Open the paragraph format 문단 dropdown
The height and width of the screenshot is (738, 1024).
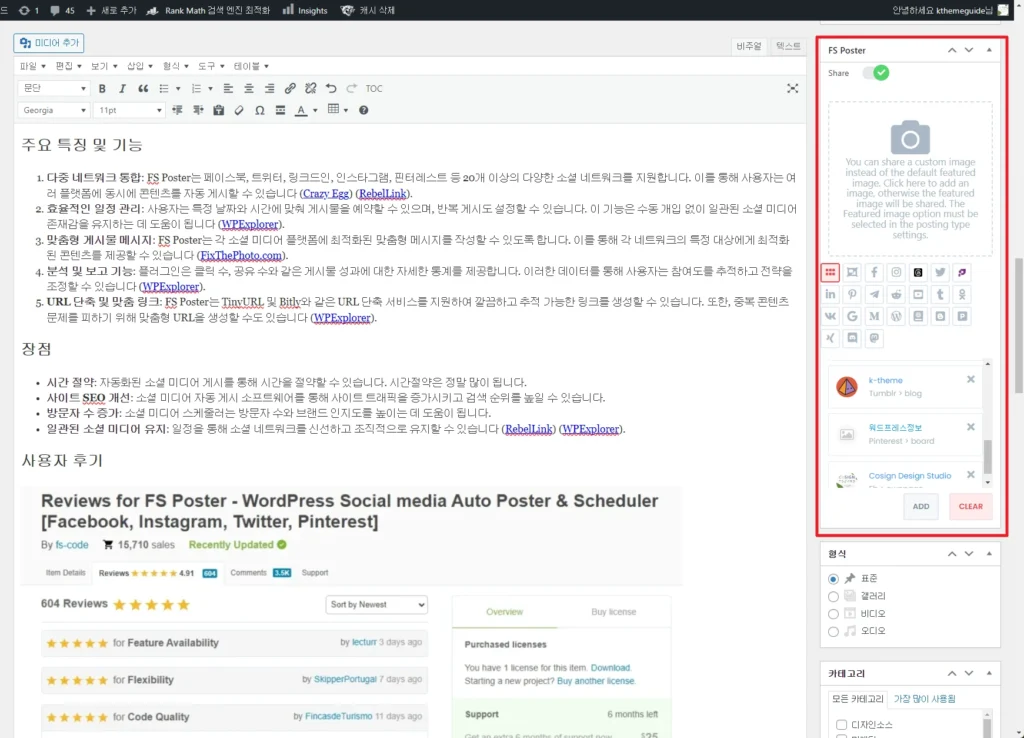coord(53,88)
